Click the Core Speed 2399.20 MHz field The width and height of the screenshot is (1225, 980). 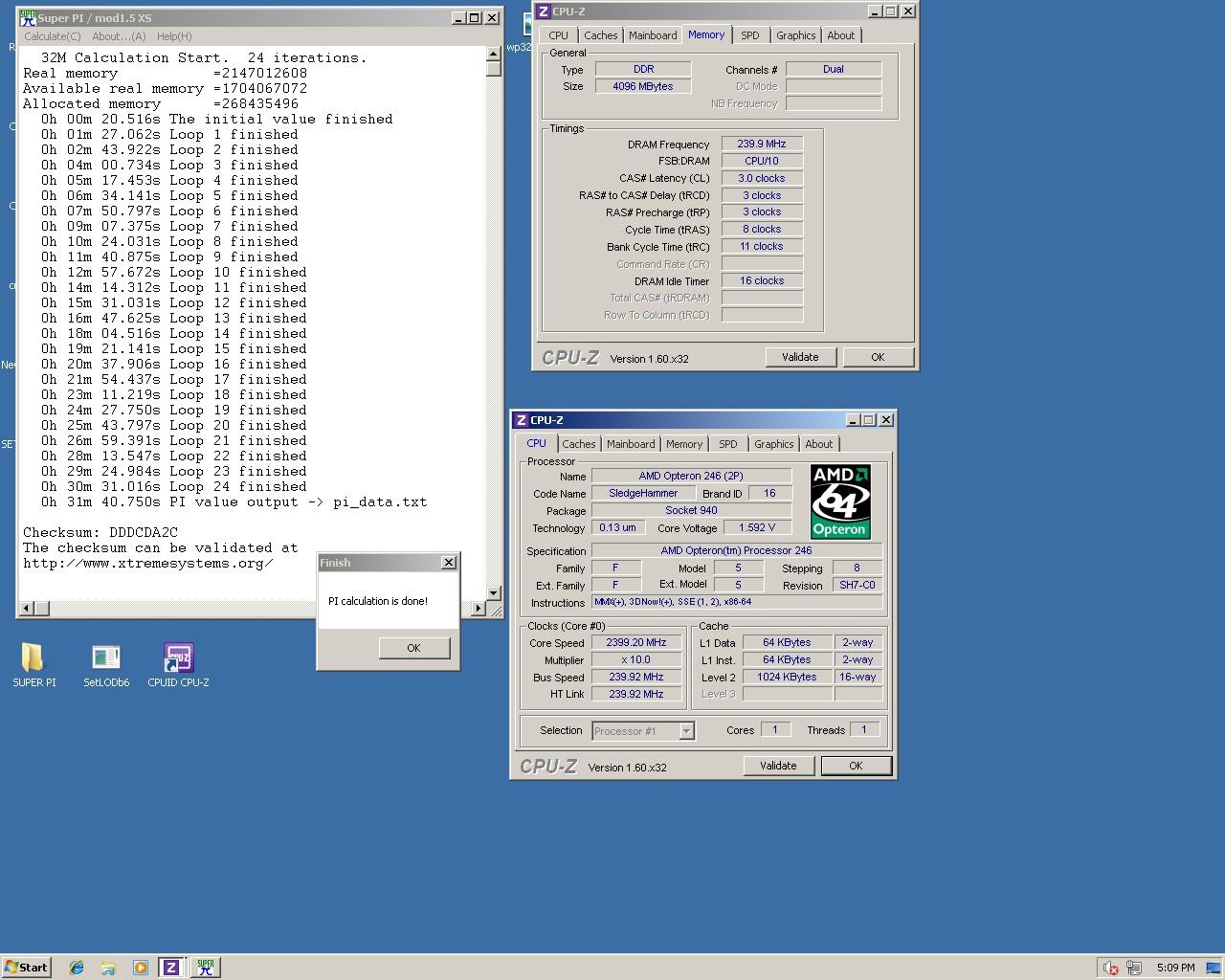pos(636,643)
